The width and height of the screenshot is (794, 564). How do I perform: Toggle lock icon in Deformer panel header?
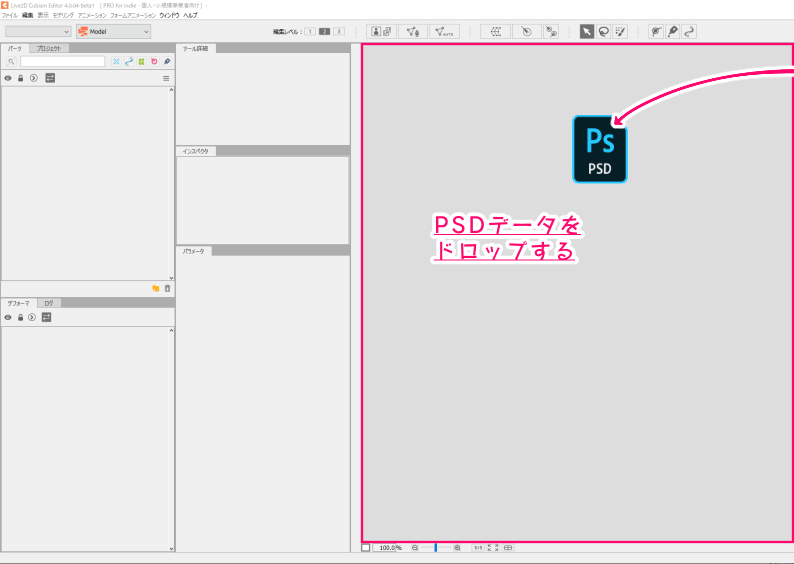click(x=21, y=317)
